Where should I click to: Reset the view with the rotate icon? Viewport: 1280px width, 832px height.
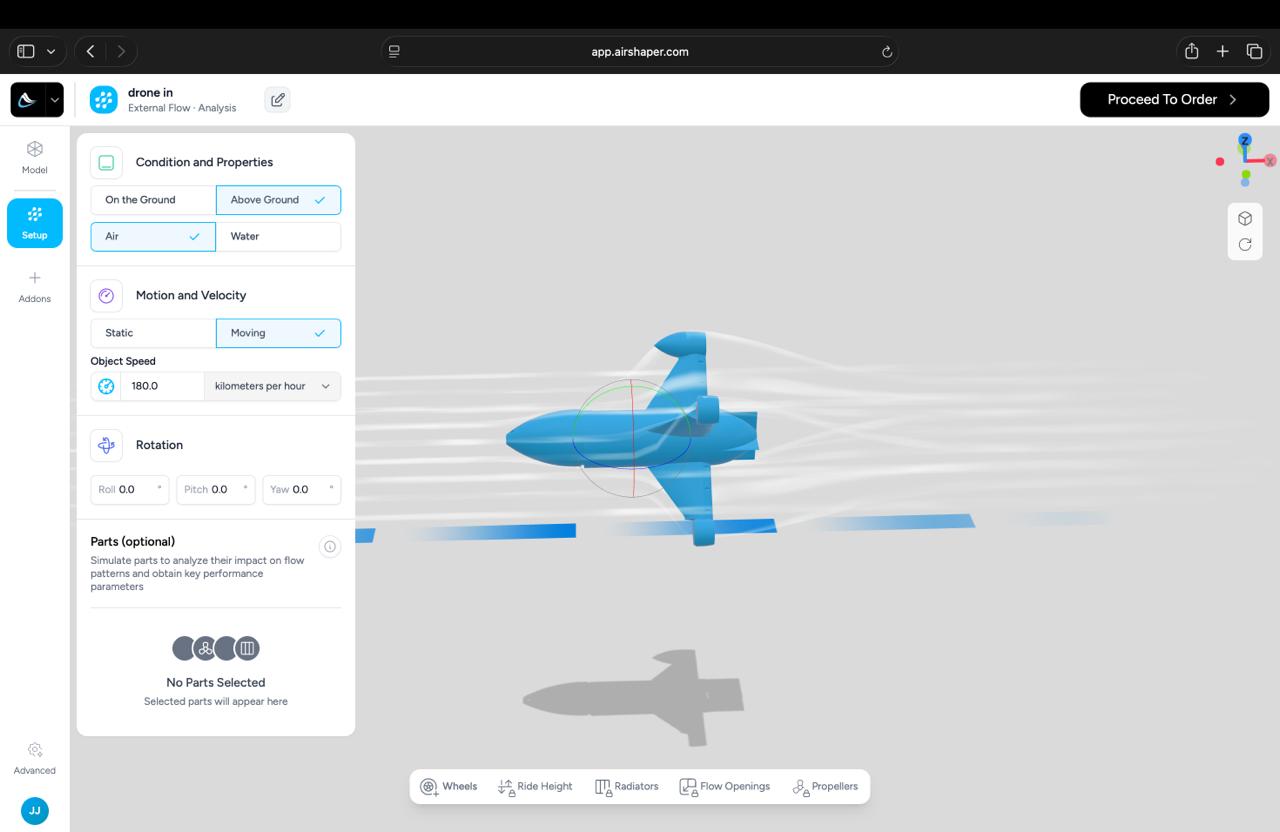1245,245
